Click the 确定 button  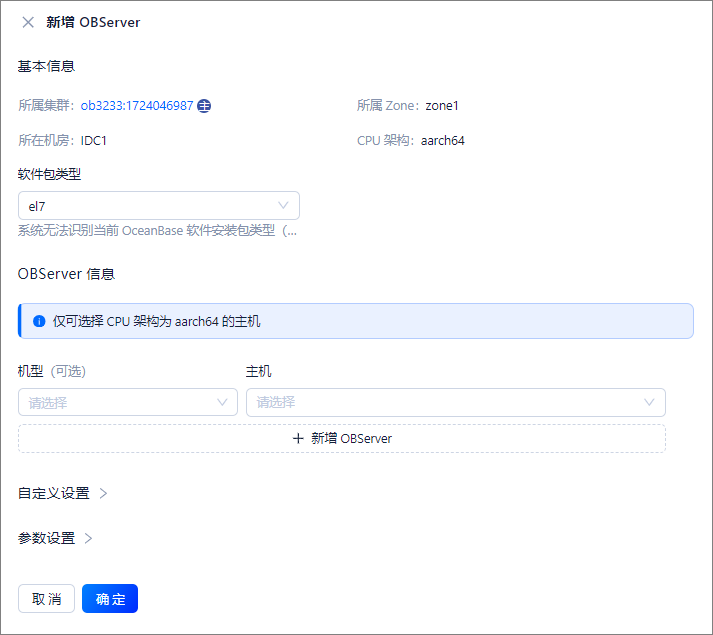click(x=110, y=599)
